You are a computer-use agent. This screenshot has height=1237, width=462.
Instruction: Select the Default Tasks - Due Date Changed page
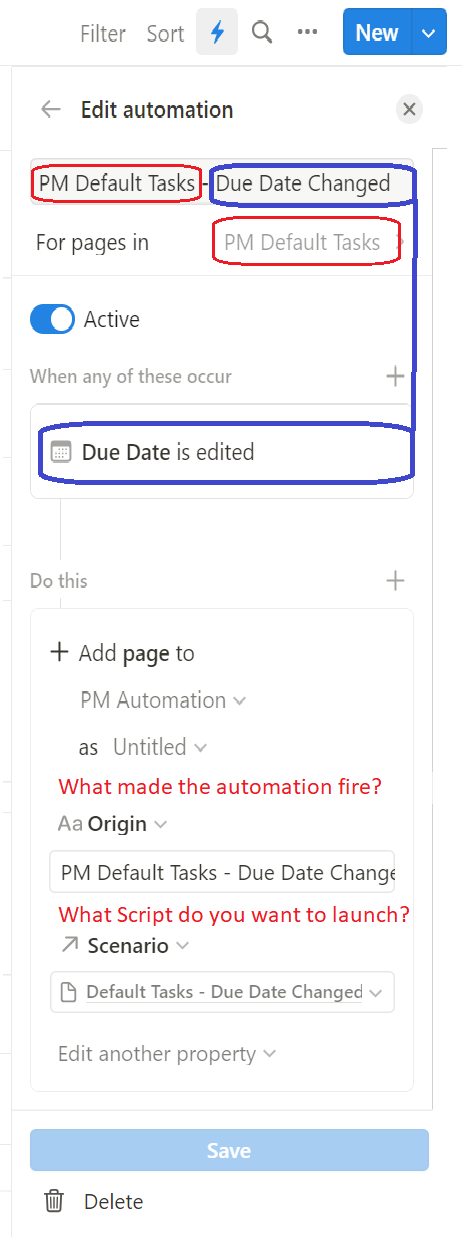pyautogui.click(x=222, y=992)
